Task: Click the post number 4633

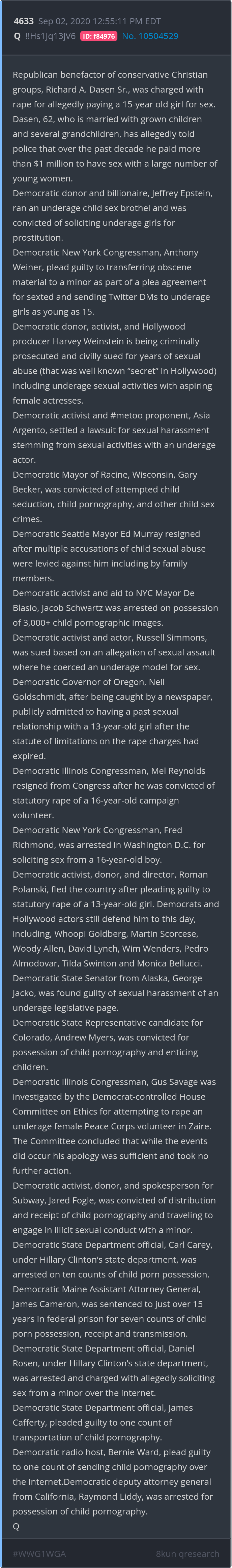Action: [24, 21]
